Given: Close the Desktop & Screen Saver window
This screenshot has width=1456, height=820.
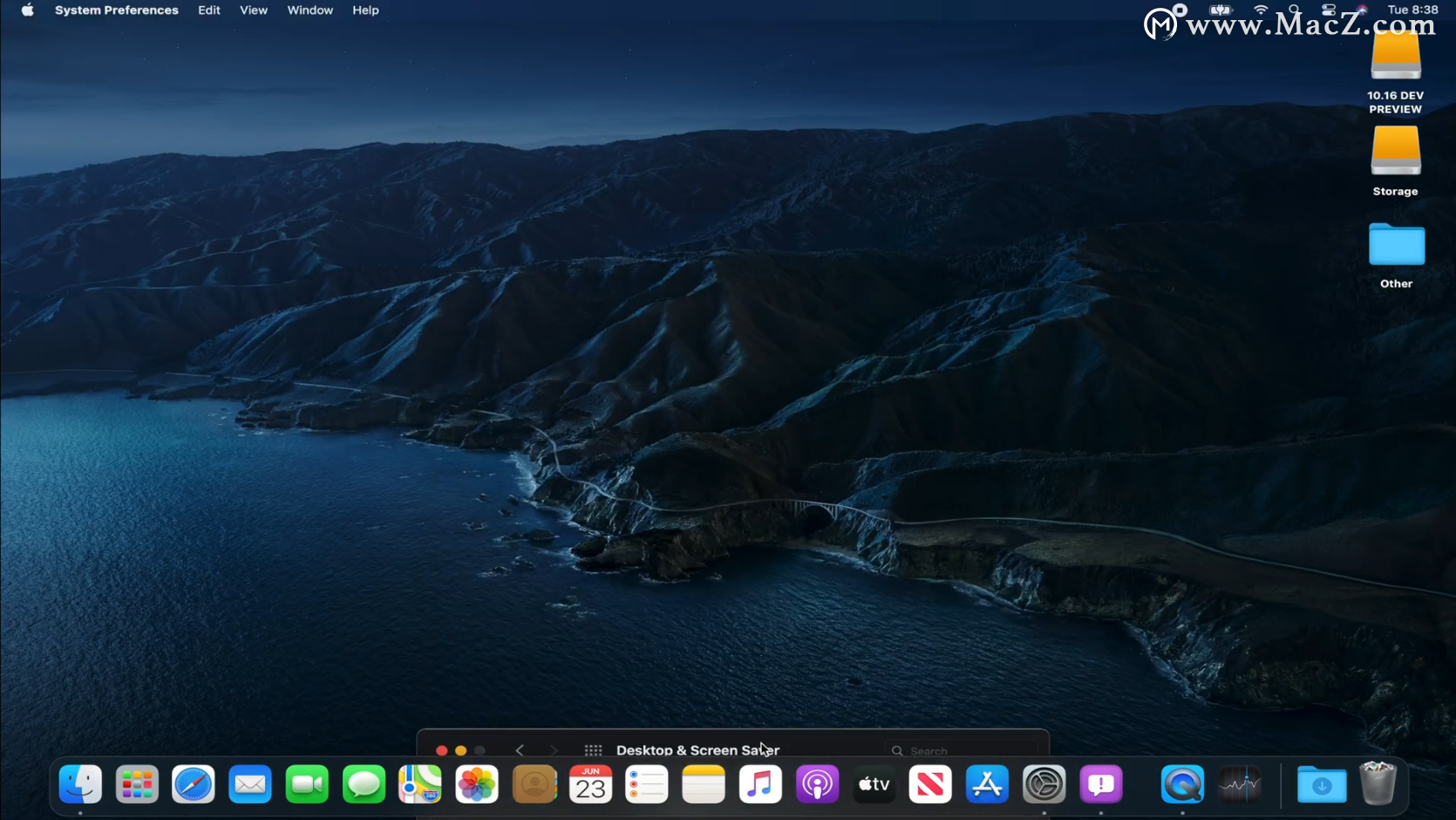Looking at the screenshot, I should click(442, 750).
